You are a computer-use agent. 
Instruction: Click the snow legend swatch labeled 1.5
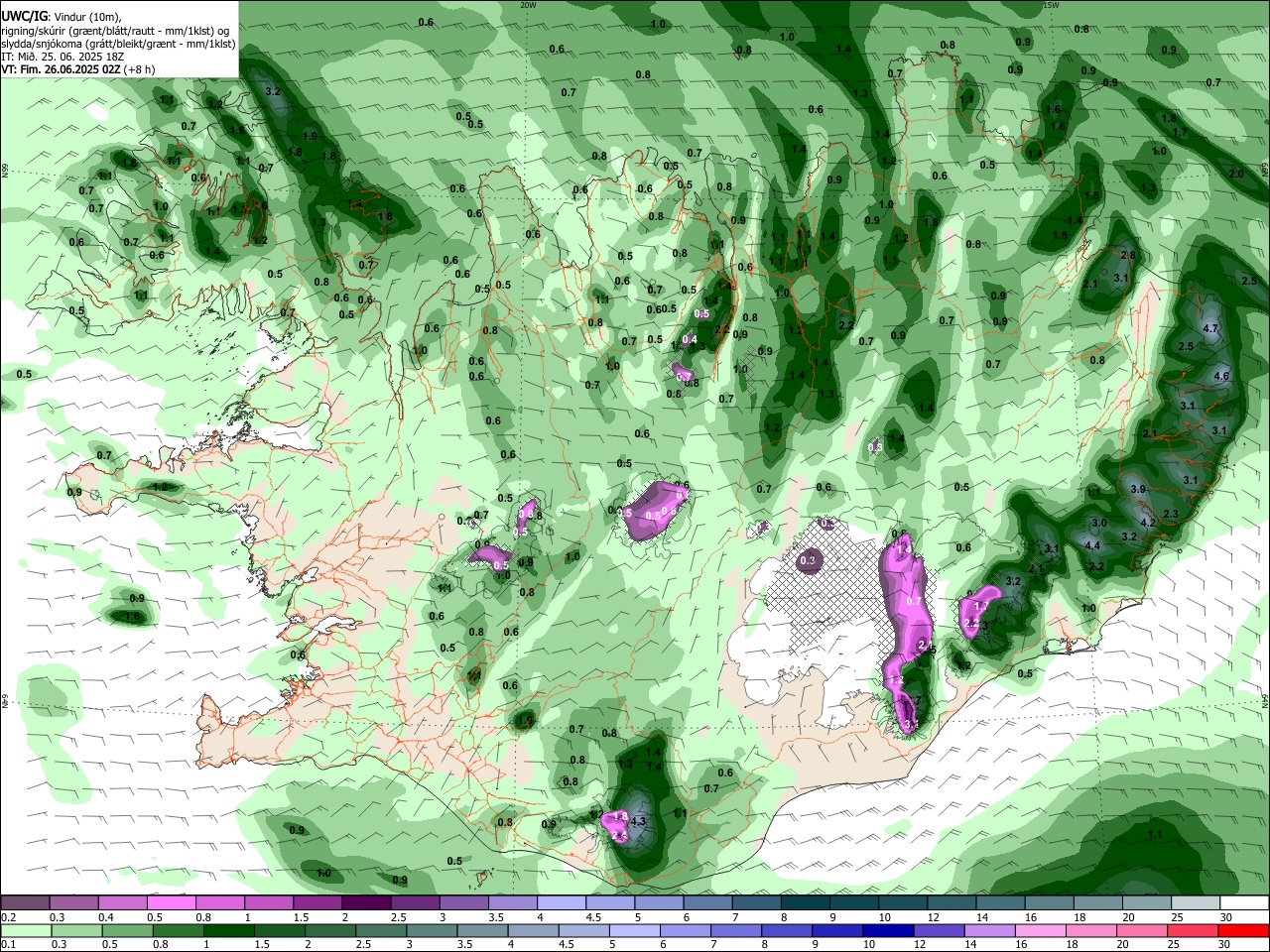(x=317, y=903)
